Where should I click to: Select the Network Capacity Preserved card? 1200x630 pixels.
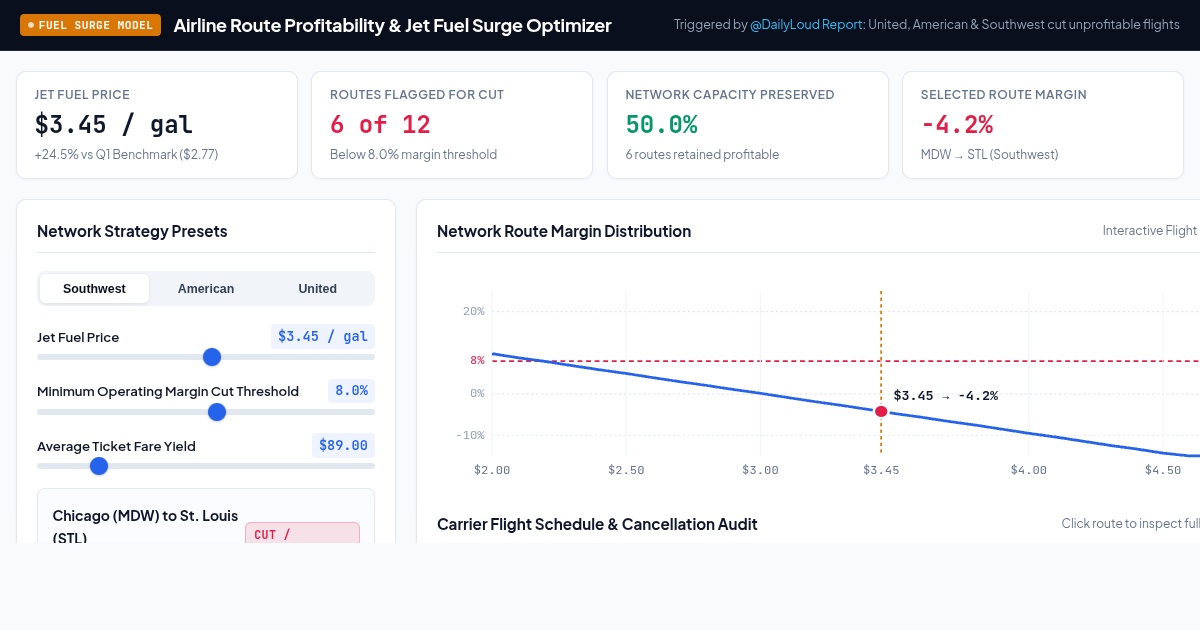tap(748, 125)
